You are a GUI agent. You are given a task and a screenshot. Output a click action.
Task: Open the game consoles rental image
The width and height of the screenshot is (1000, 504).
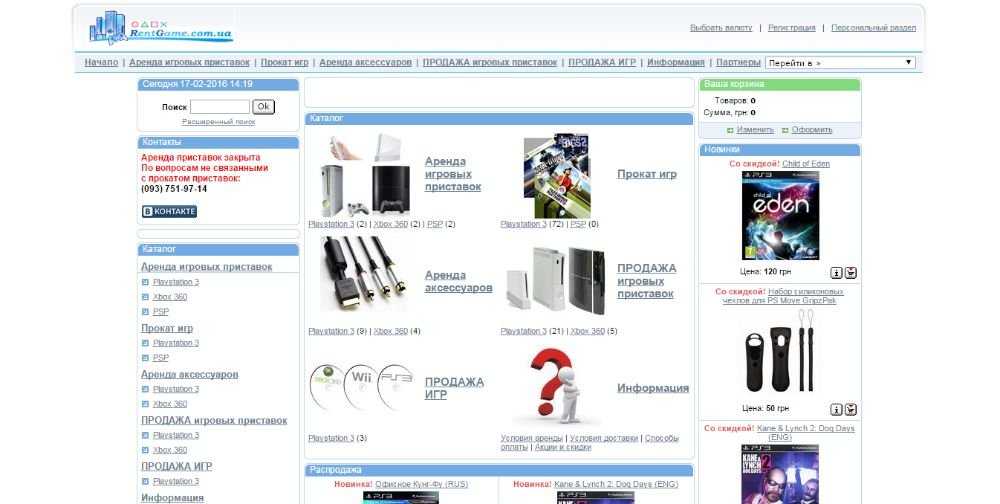[x=365, y=175]
